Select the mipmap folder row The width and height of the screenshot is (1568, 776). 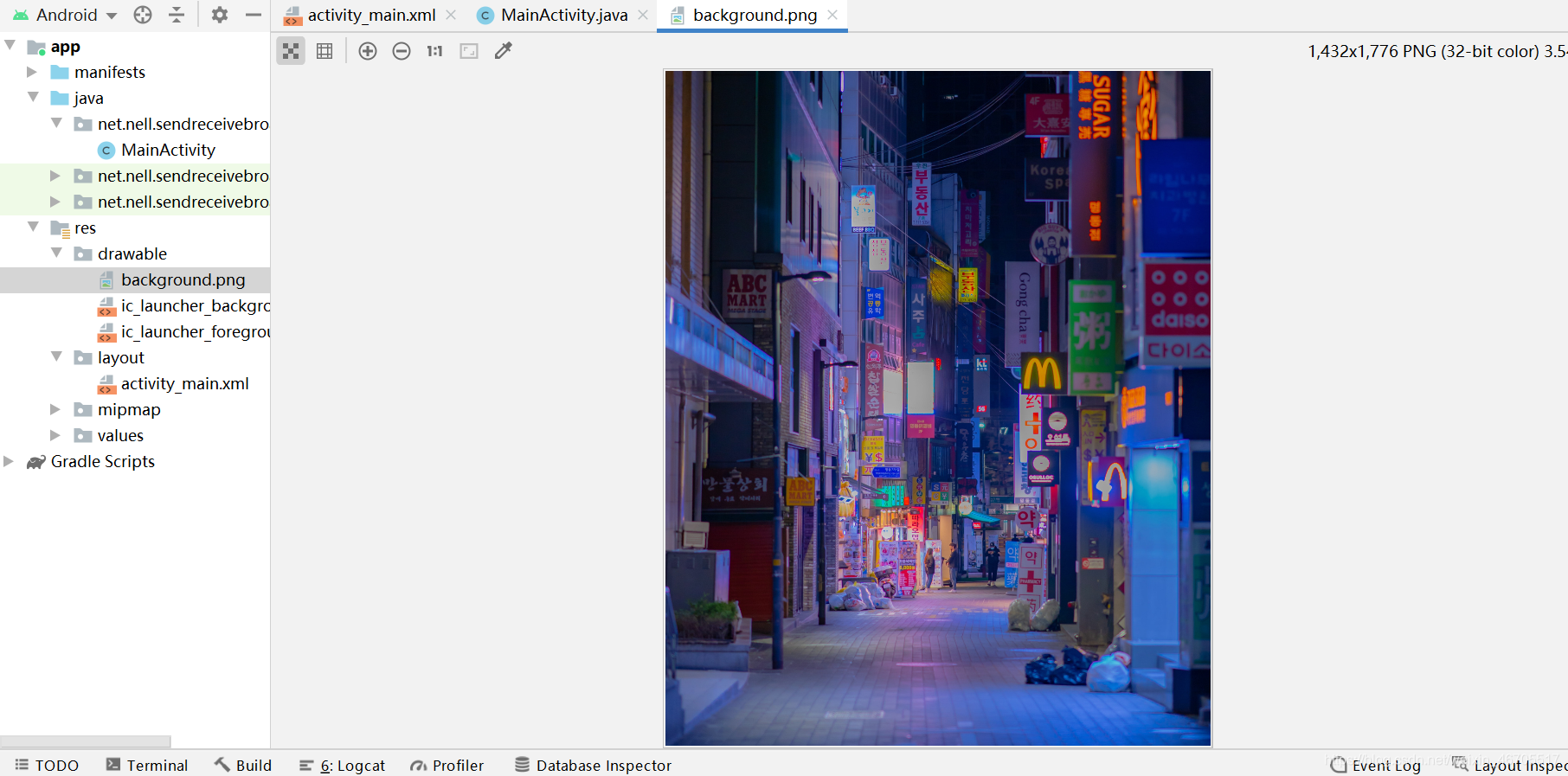(x=135, y=409)
